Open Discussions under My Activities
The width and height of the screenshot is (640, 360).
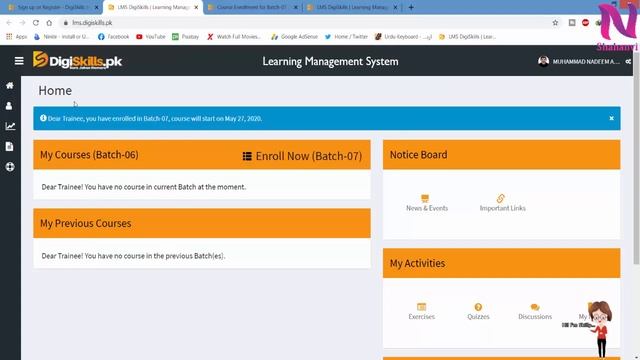pos(535,311)
